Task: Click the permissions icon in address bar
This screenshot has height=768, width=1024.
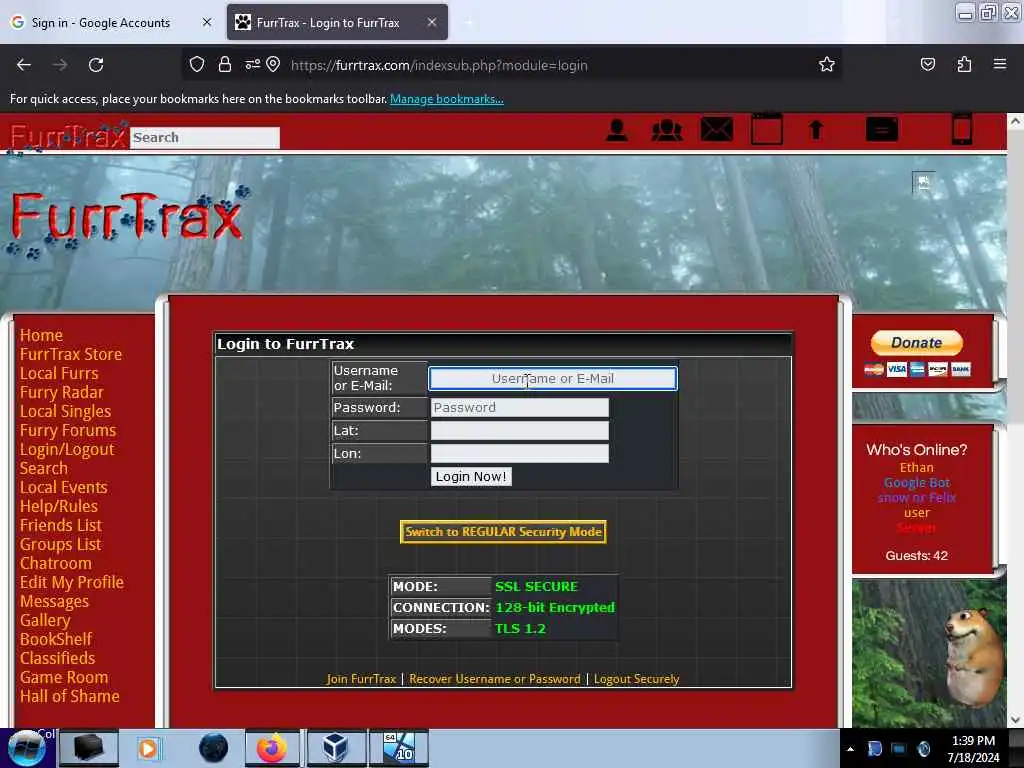Action: 252,65
